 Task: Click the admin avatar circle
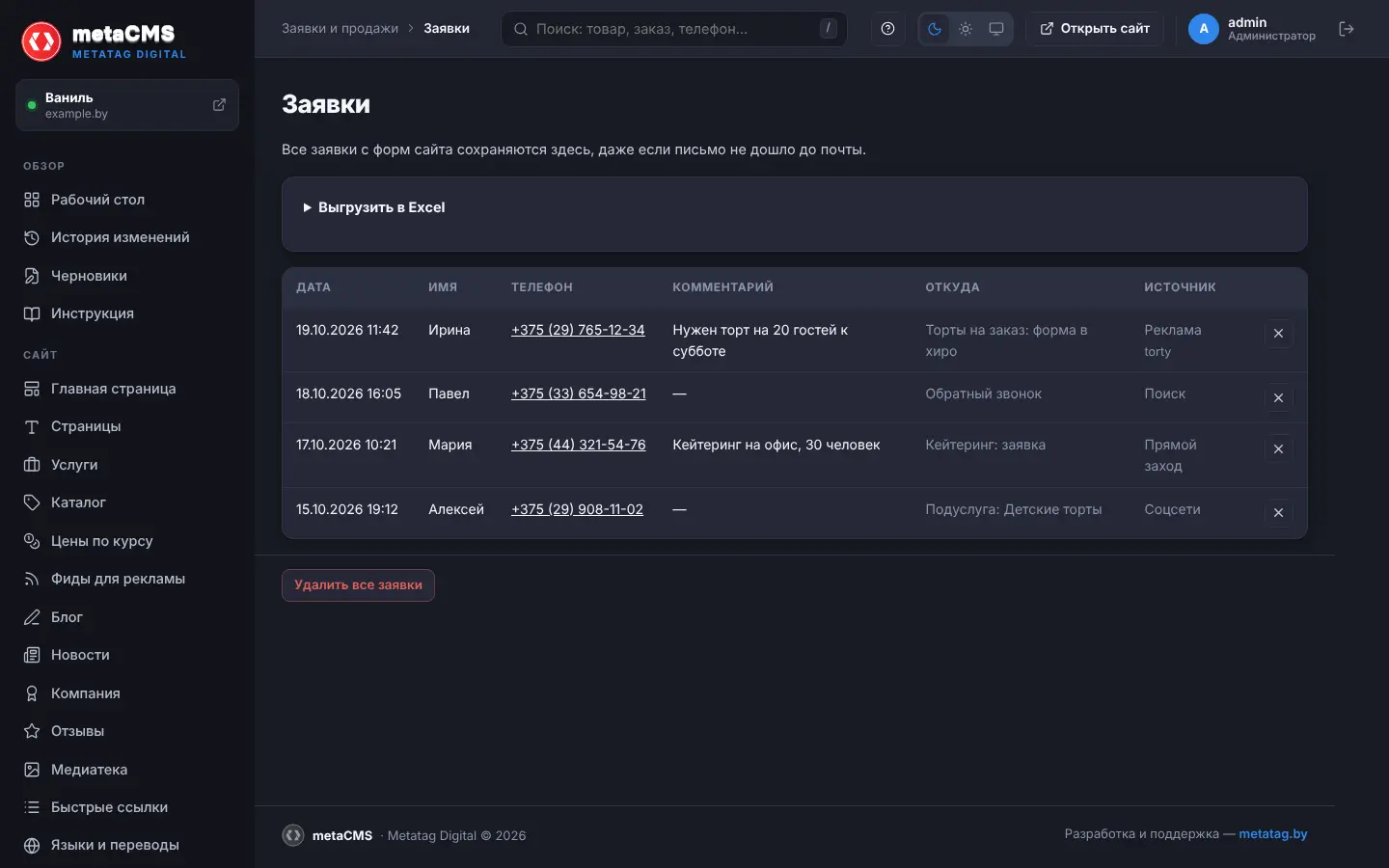pyautogui.click(x=1204, y=29)
